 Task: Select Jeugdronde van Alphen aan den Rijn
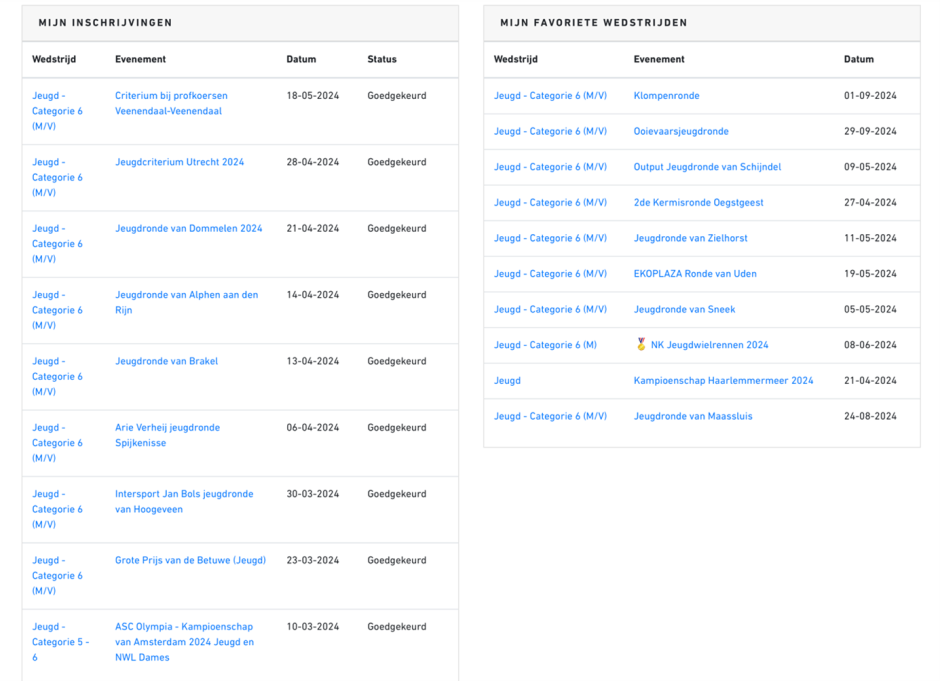point(186,302)
